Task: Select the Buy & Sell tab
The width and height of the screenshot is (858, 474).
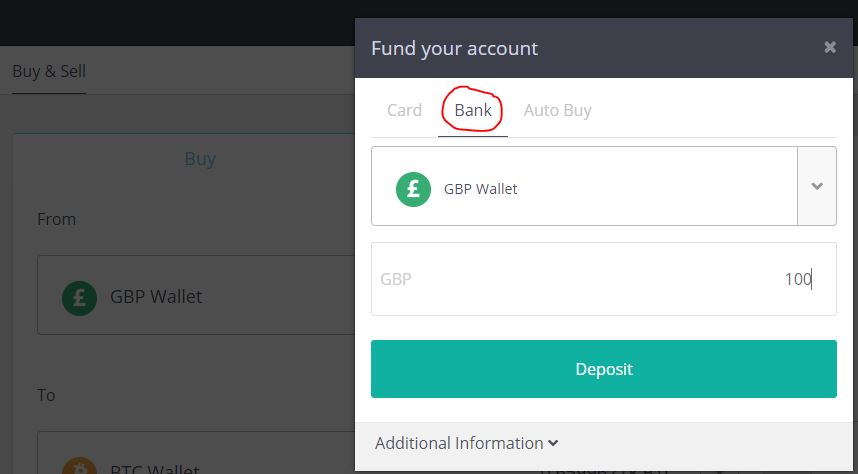Action: click(49, 71)
